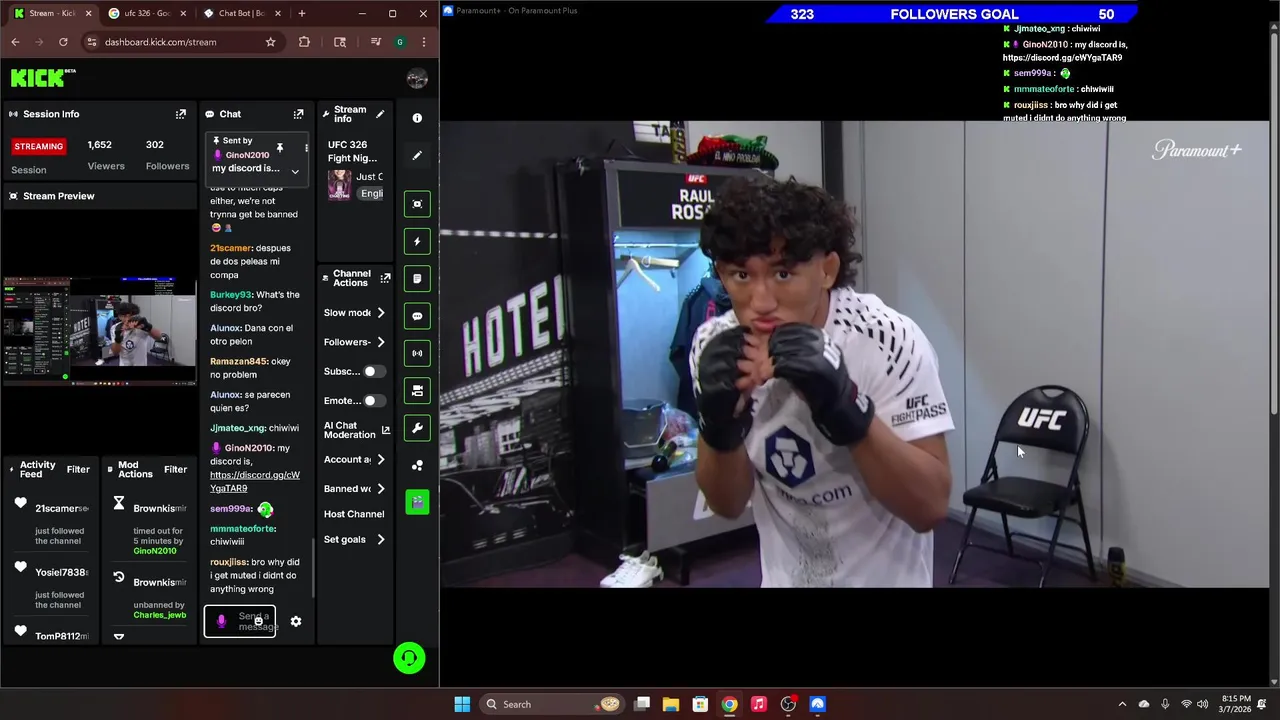Screen dimensions: 1280x720
Task: Switch to the Chat Bot tab
Action: pyautogui.click(x=240, y=13)
